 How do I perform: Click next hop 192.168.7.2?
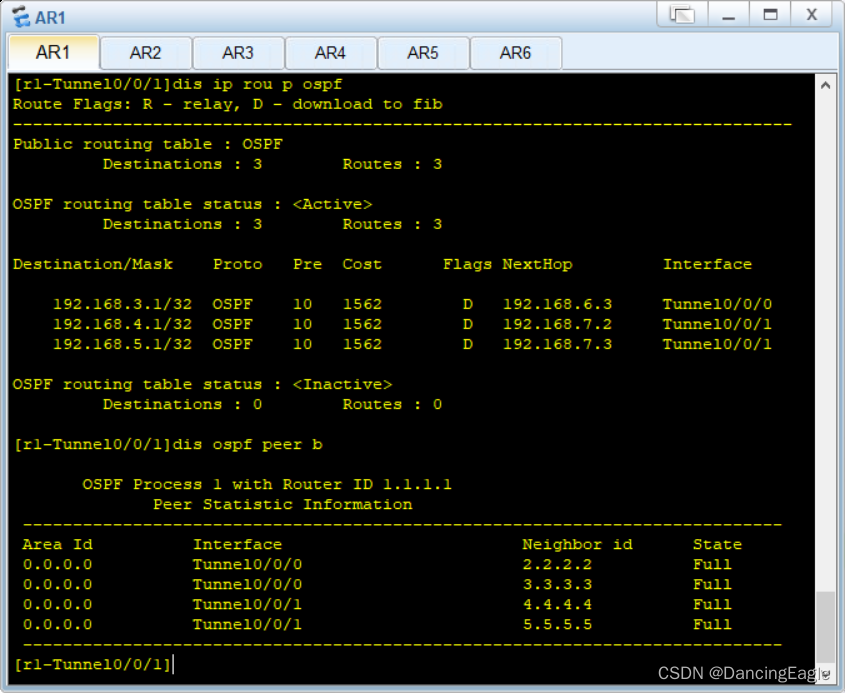pos(557,324)
